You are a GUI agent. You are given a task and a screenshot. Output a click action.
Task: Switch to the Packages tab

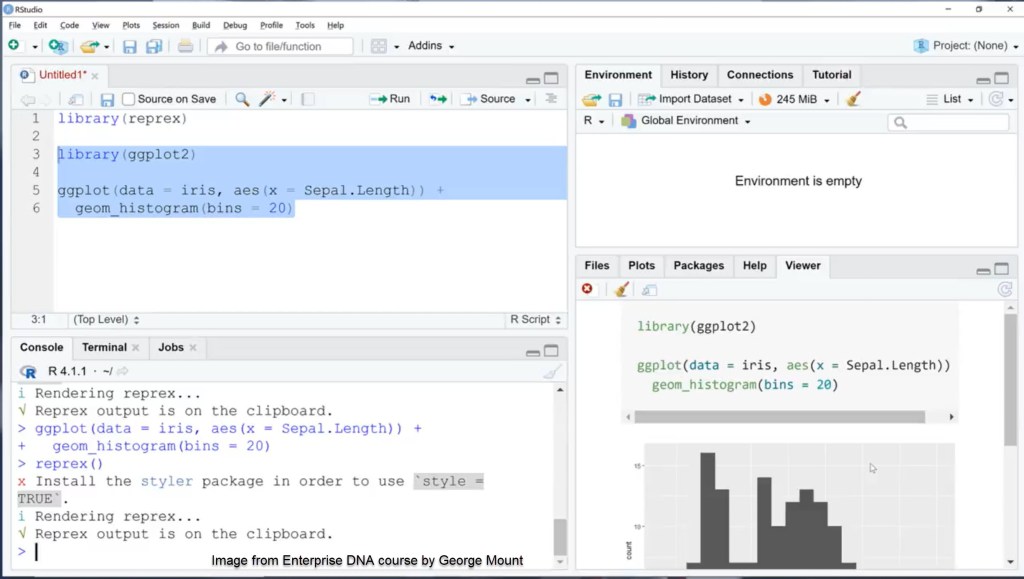tap(698, 266)
